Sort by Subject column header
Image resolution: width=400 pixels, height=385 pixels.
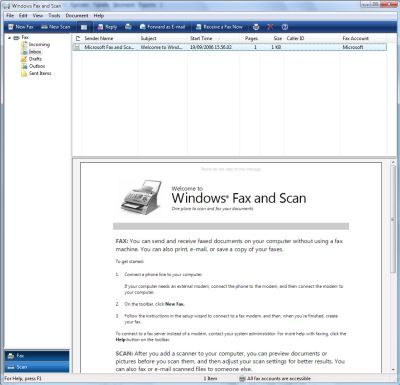[x=163, y=38]
